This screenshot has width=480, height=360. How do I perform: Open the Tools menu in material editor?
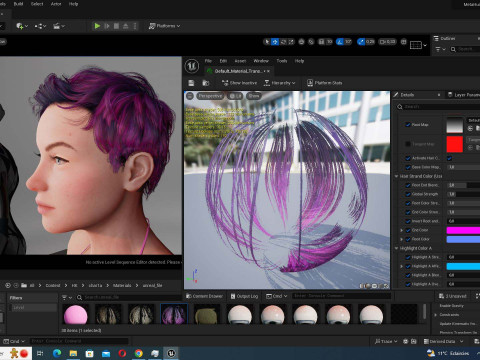tap(282, 61)
